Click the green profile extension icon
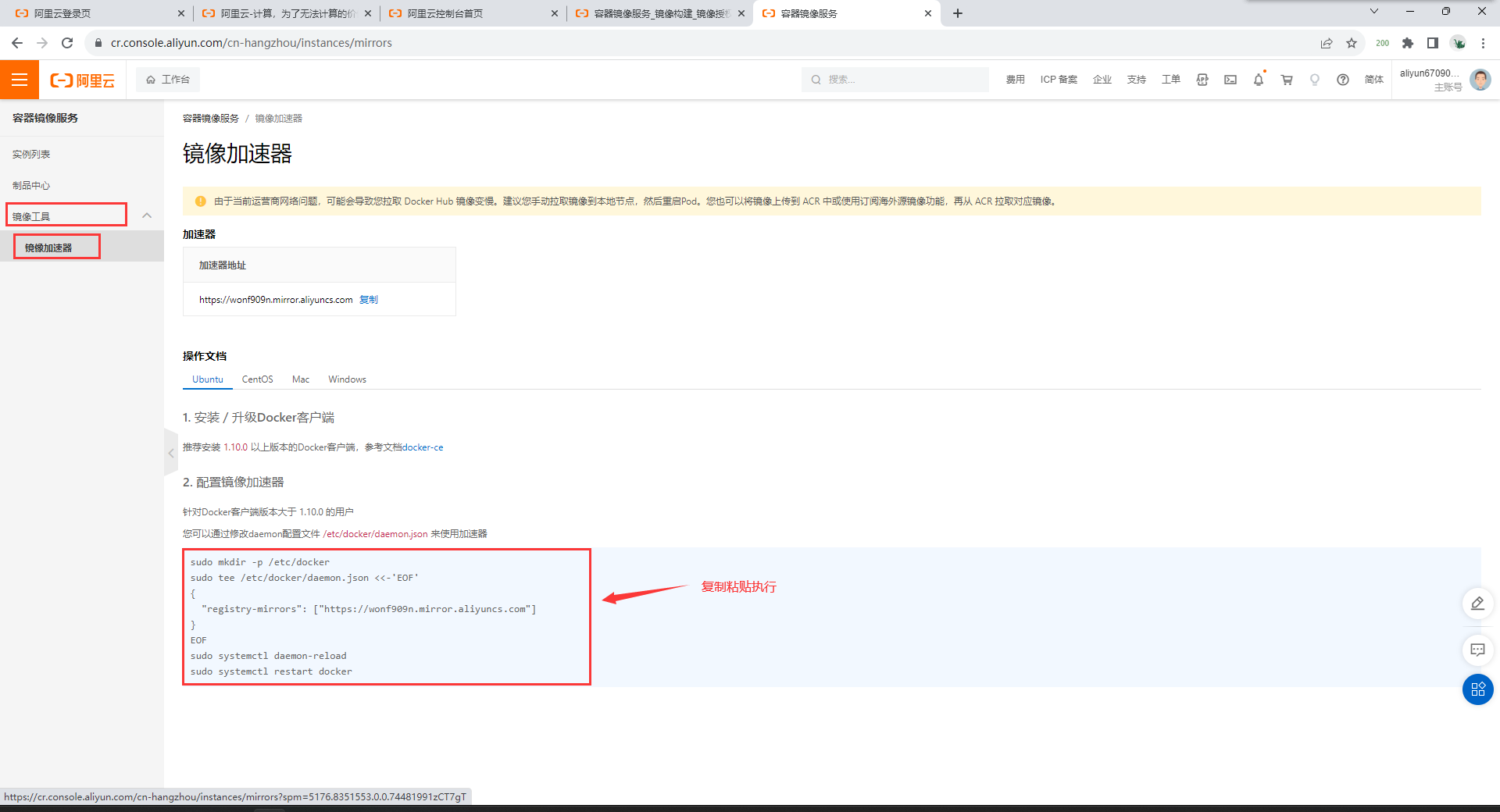Image resolution: width=1500 pixels, height=812 pixels. tap(1458, 43)
